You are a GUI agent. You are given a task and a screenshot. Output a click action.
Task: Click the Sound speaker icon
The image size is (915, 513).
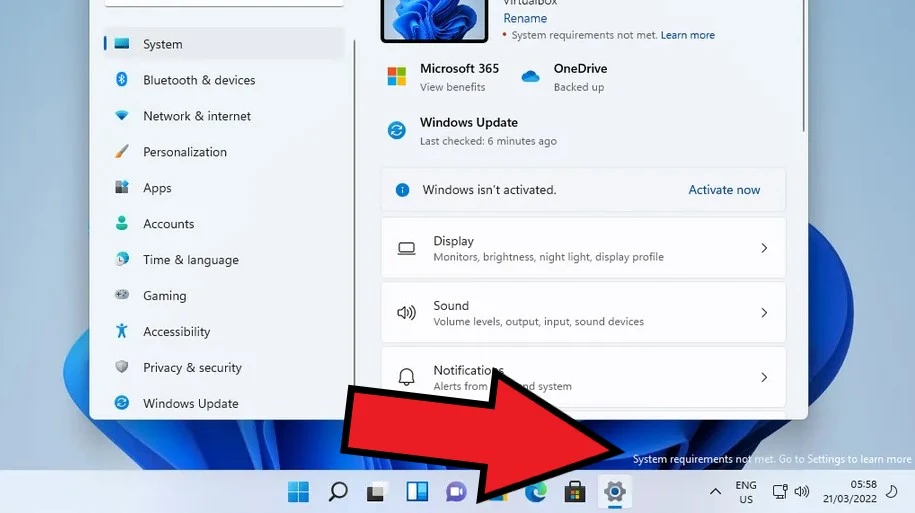click(x=407, y=313)
